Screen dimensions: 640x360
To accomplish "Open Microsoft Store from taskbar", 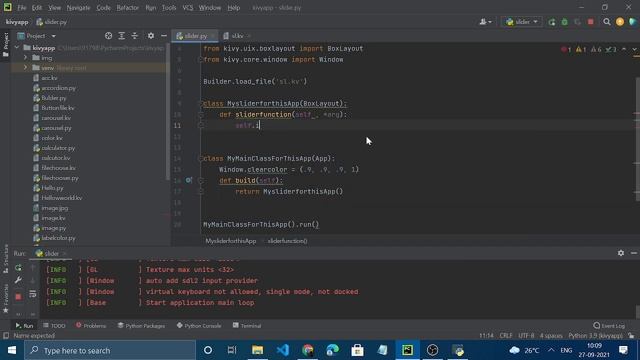I will click(358, 350).
